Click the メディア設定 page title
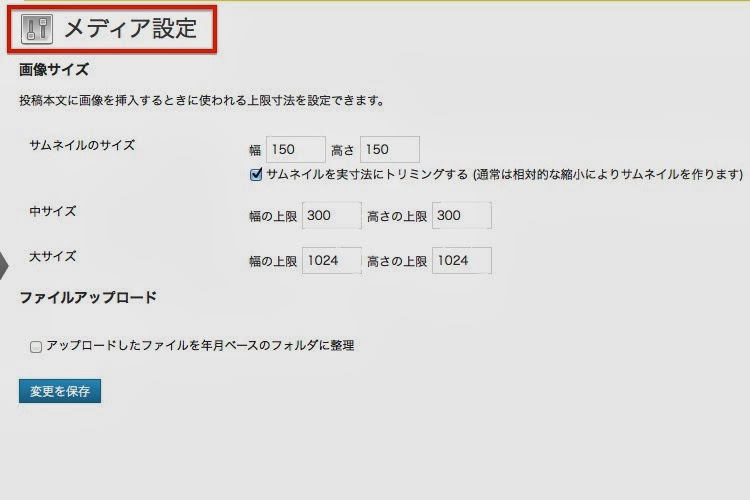This screenshot has height=500, width=750. [130, 29]
